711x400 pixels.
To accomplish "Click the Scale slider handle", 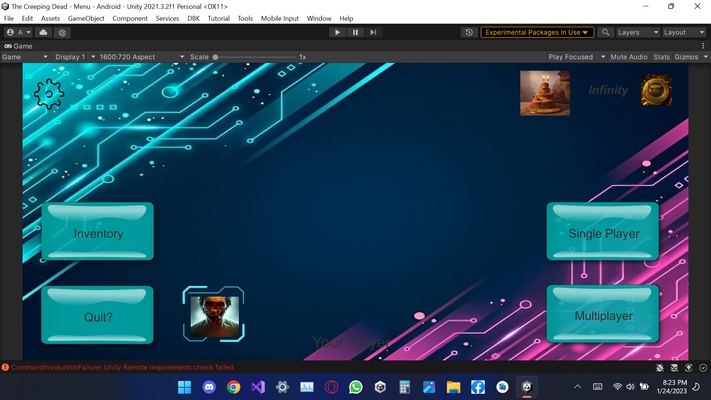I will click(215, 57).
